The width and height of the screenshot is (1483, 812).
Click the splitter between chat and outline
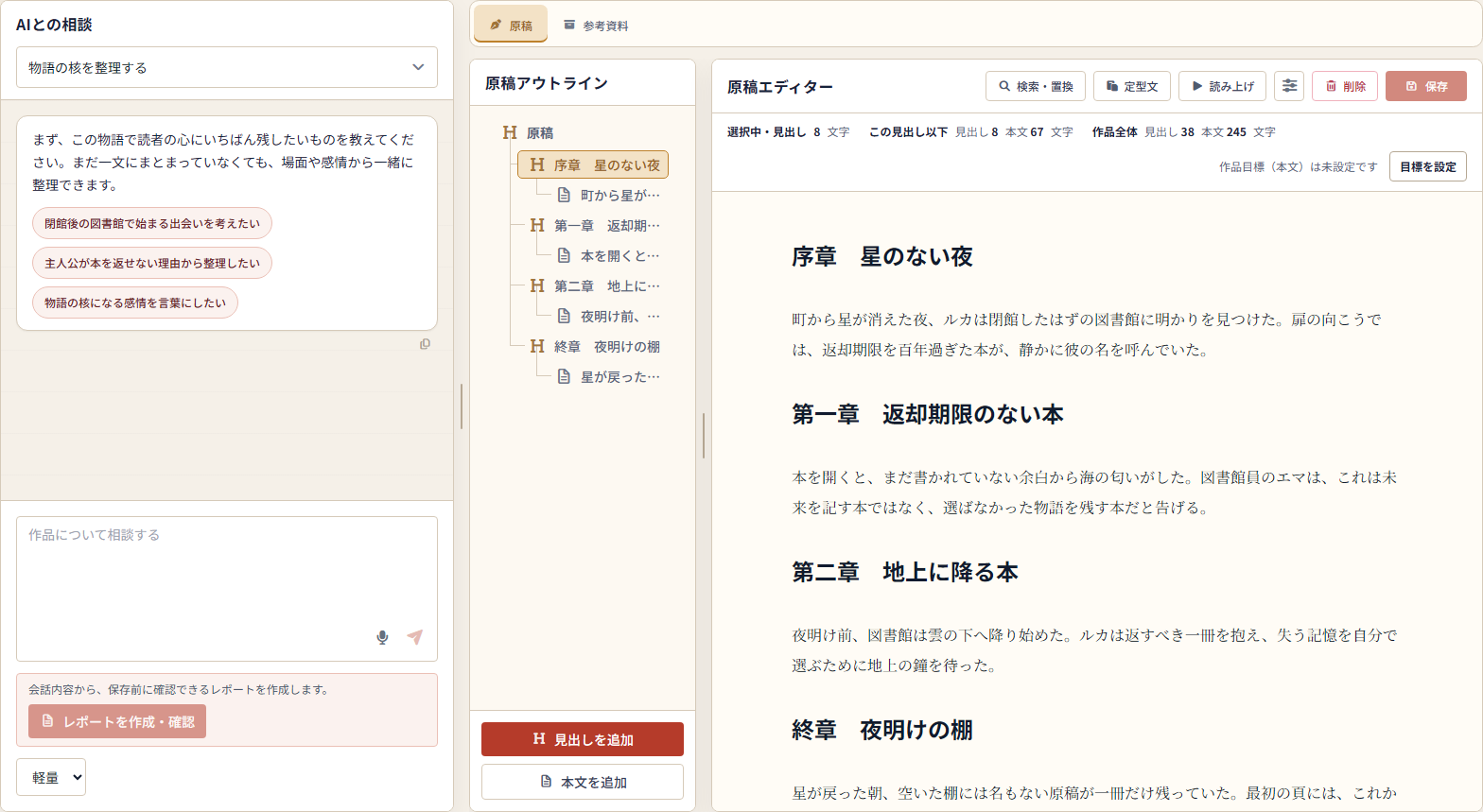462,406
